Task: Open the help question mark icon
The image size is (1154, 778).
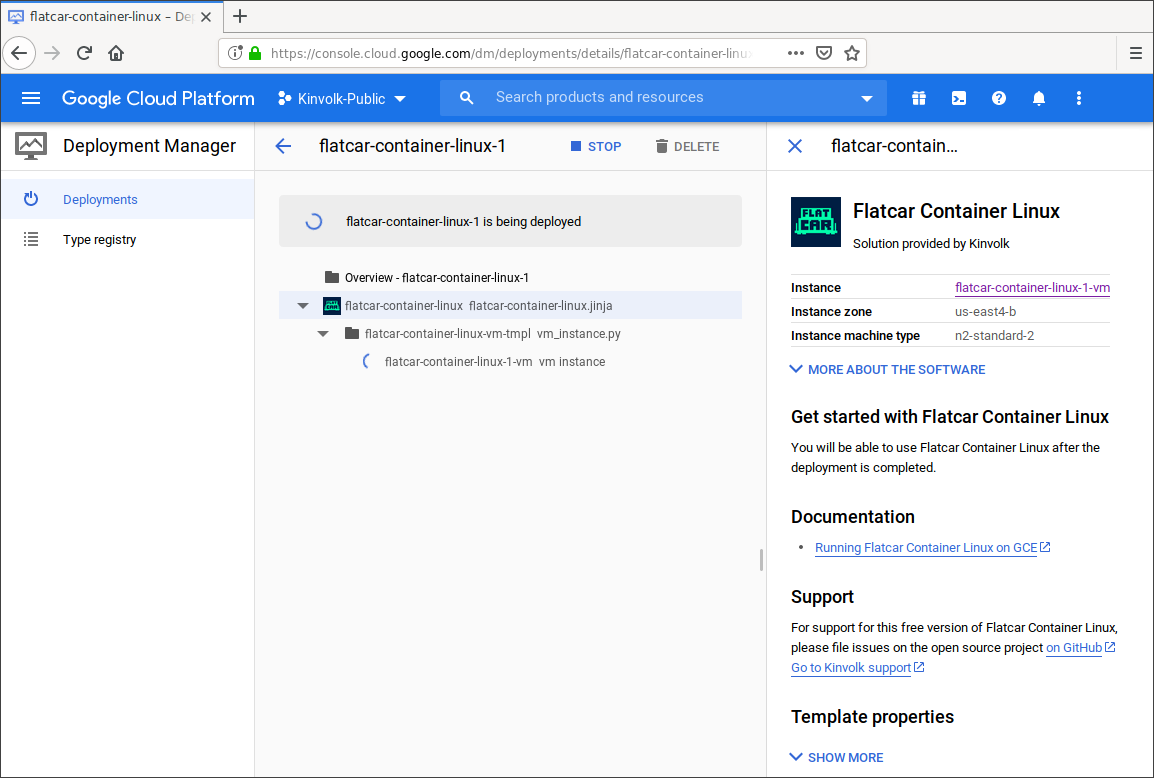Action: [998, 98]
